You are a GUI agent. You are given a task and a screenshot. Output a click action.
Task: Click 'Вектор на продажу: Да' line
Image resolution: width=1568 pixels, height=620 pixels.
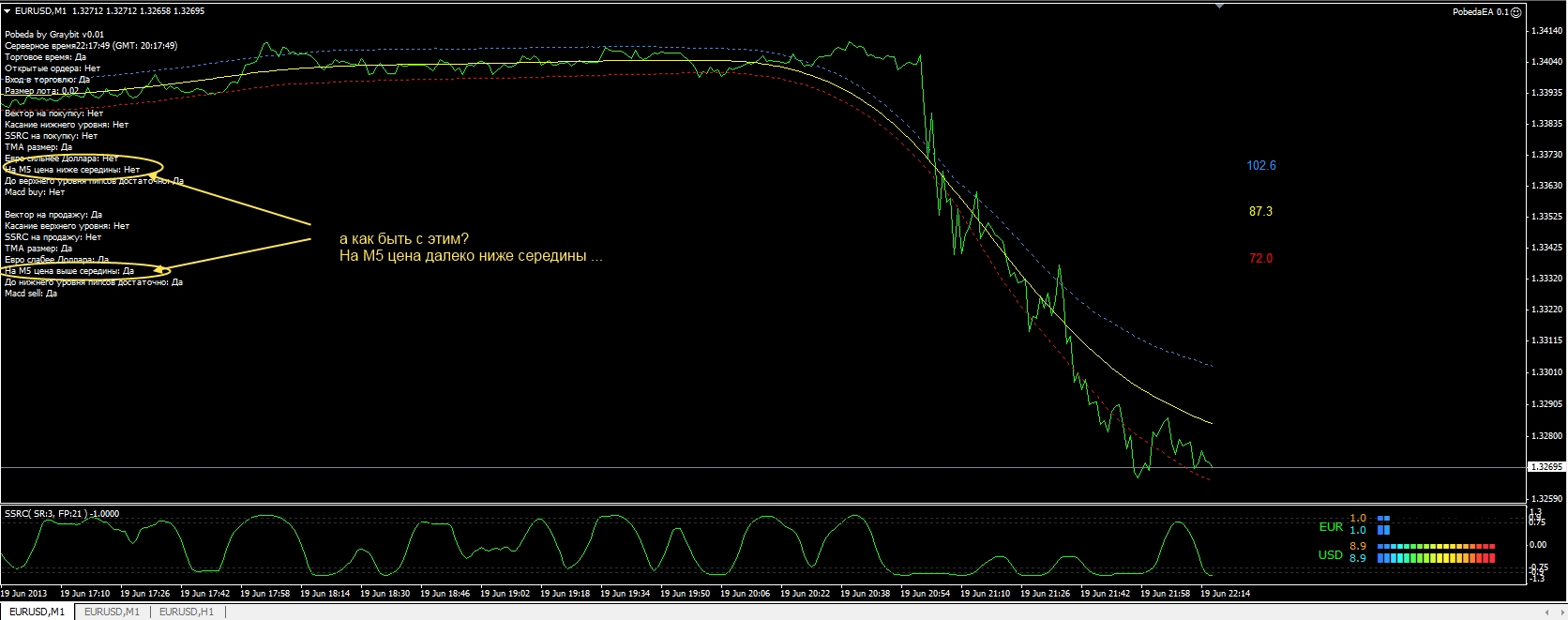tap(53, 215)
